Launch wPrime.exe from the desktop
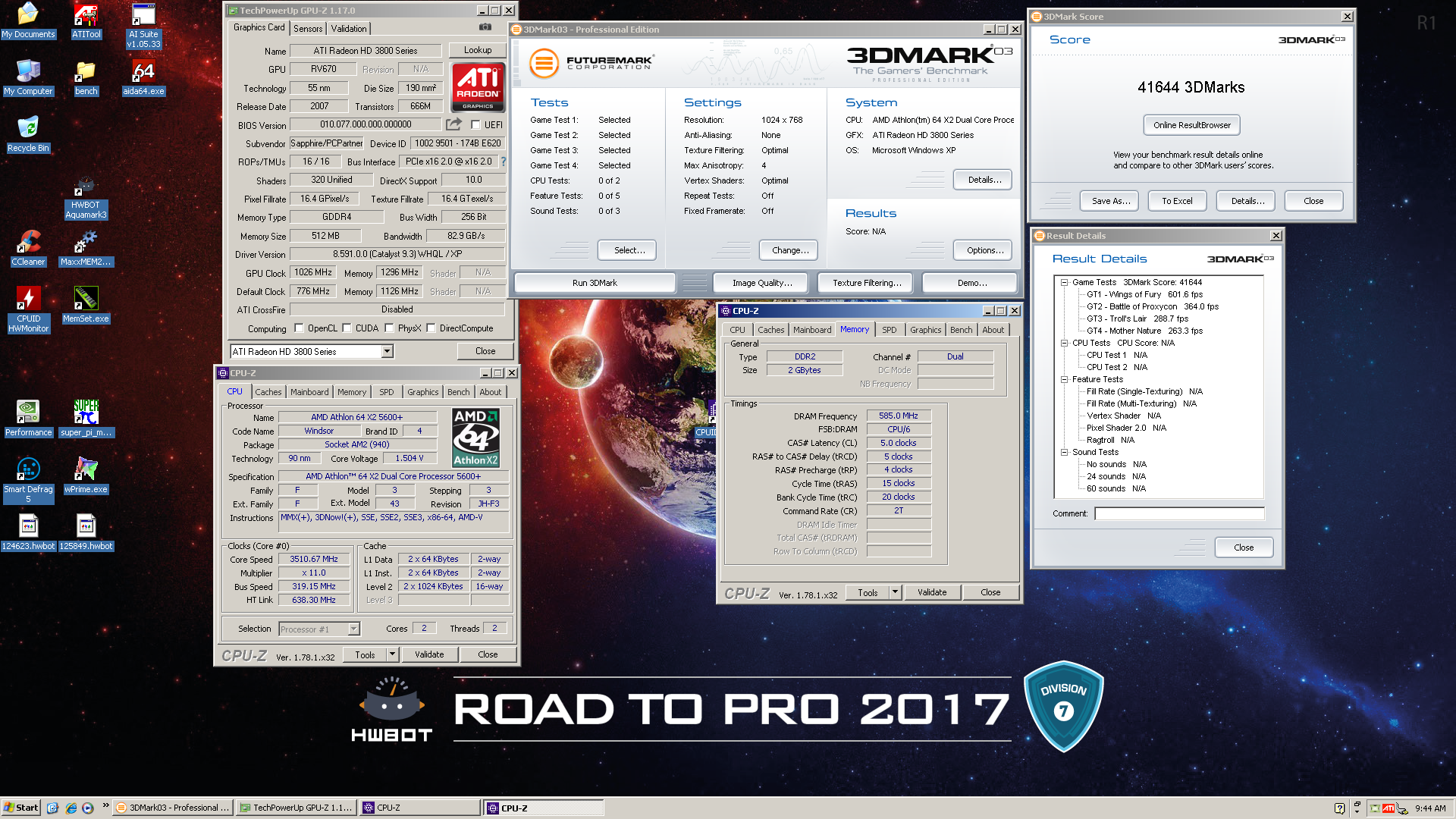This screenshot has width=1456, height=819. (86, 475)
